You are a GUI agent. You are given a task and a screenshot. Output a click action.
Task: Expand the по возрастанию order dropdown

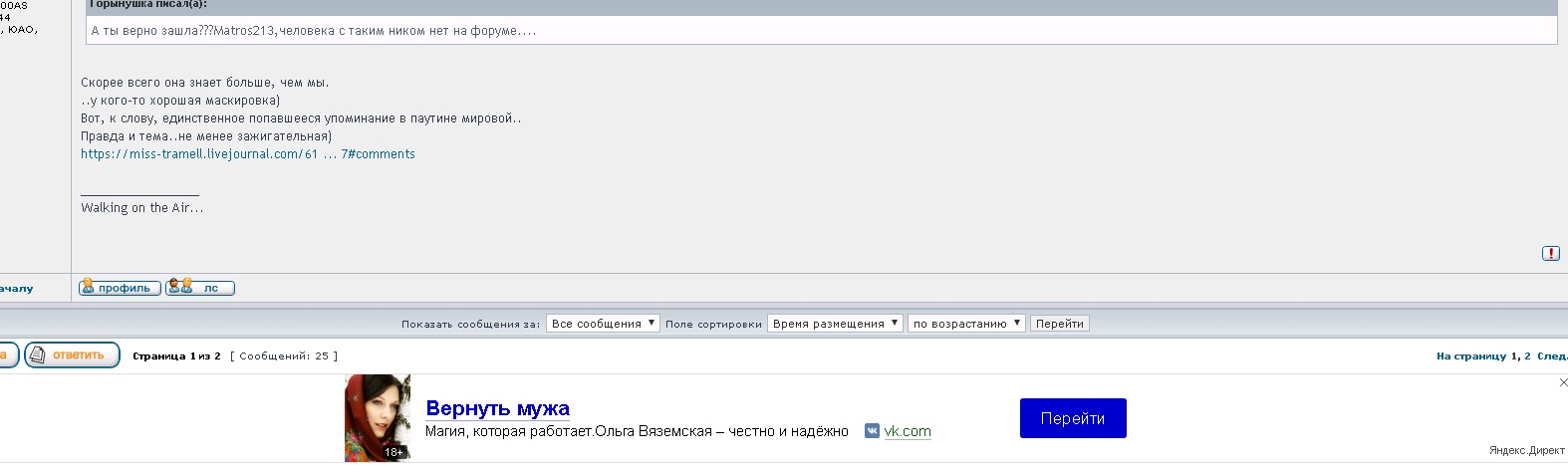965,324
